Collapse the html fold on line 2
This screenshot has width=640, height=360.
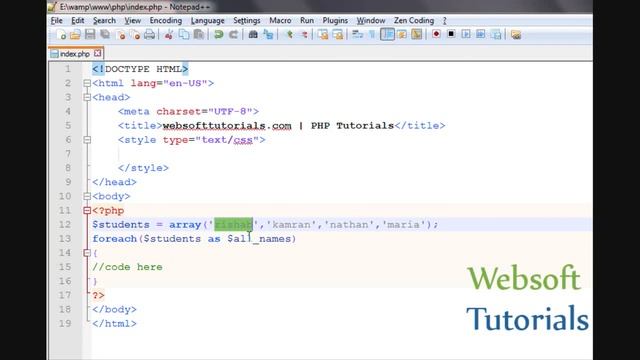pyautogui.click(x=87, y=83)
